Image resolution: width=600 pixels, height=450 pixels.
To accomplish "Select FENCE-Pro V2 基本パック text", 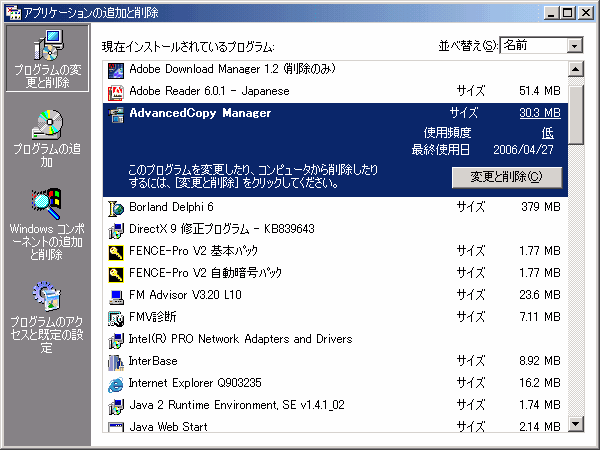I will pos(194,251).
